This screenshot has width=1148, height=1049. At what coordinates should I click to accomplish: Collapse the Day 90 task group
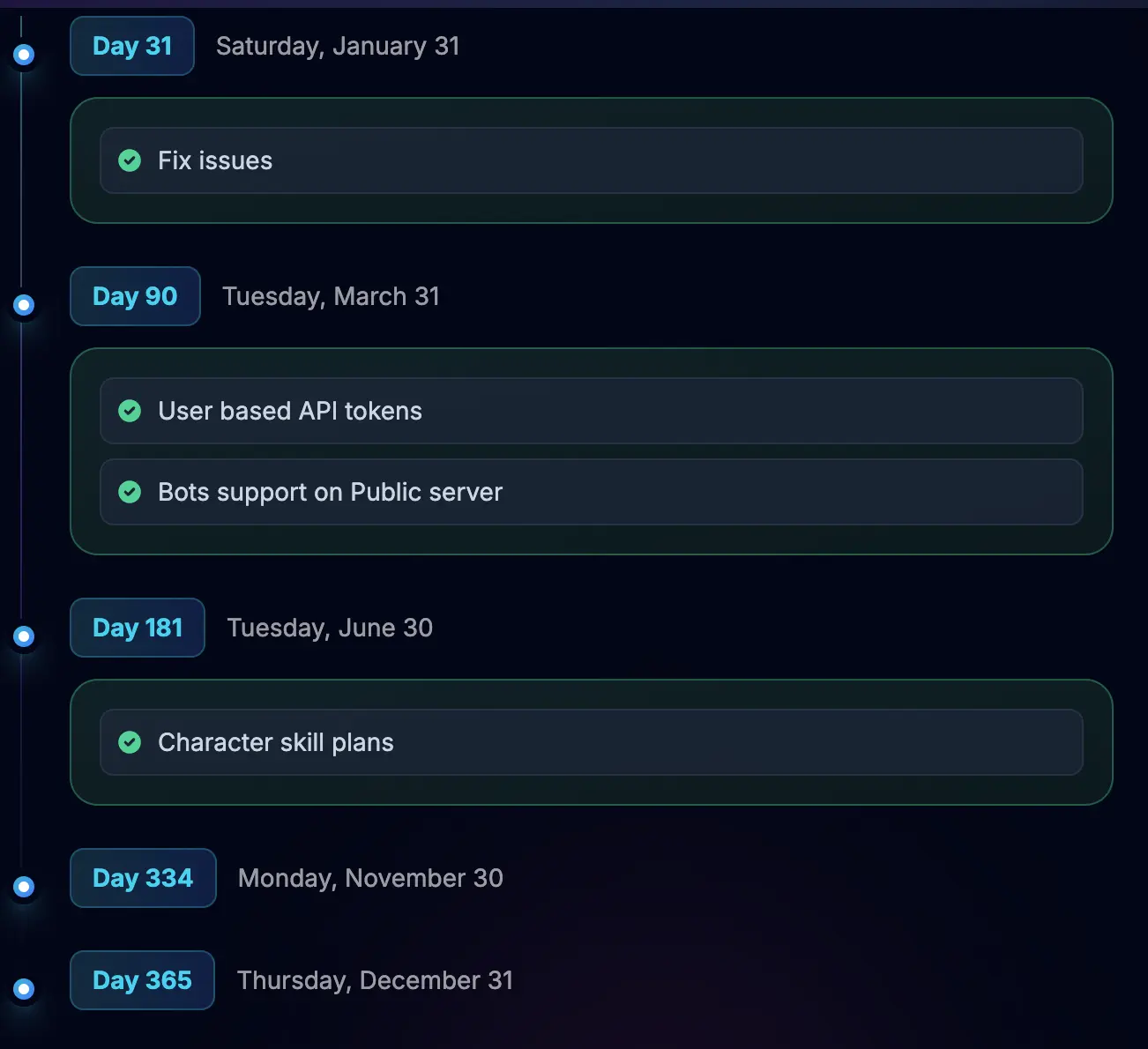click(x=135, y=296)
